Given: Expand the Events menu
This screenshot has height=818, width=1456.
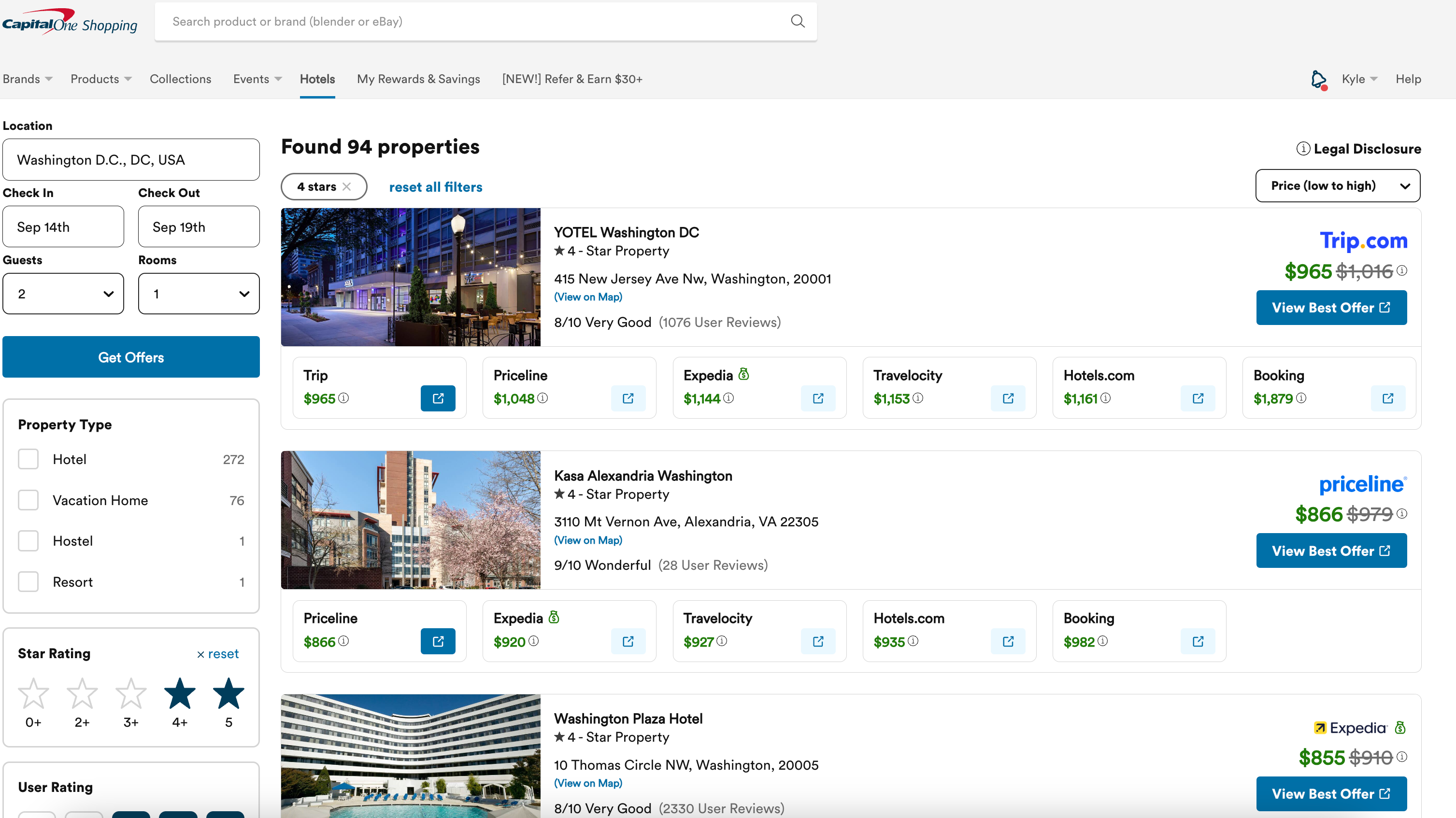Looking at the screenshot, I should point(258,79).
